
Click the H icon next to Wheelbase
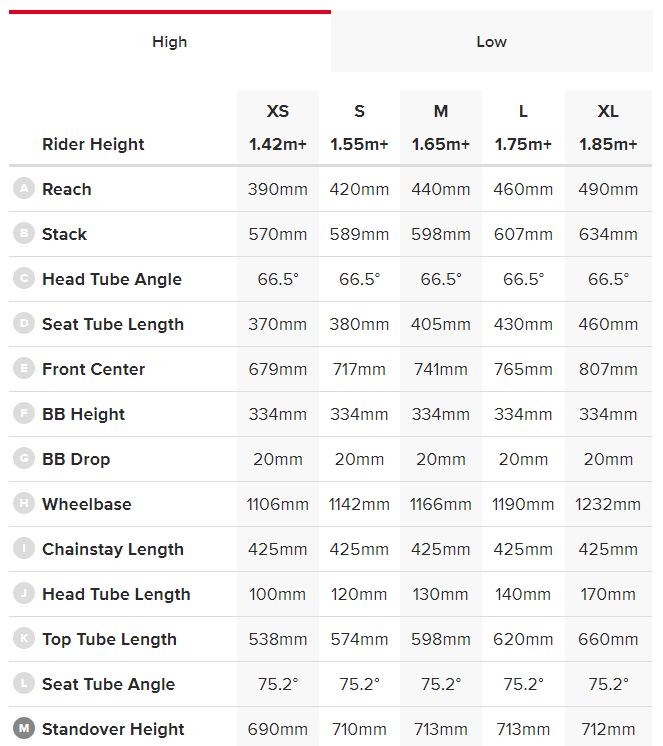(x=22, y=503)
